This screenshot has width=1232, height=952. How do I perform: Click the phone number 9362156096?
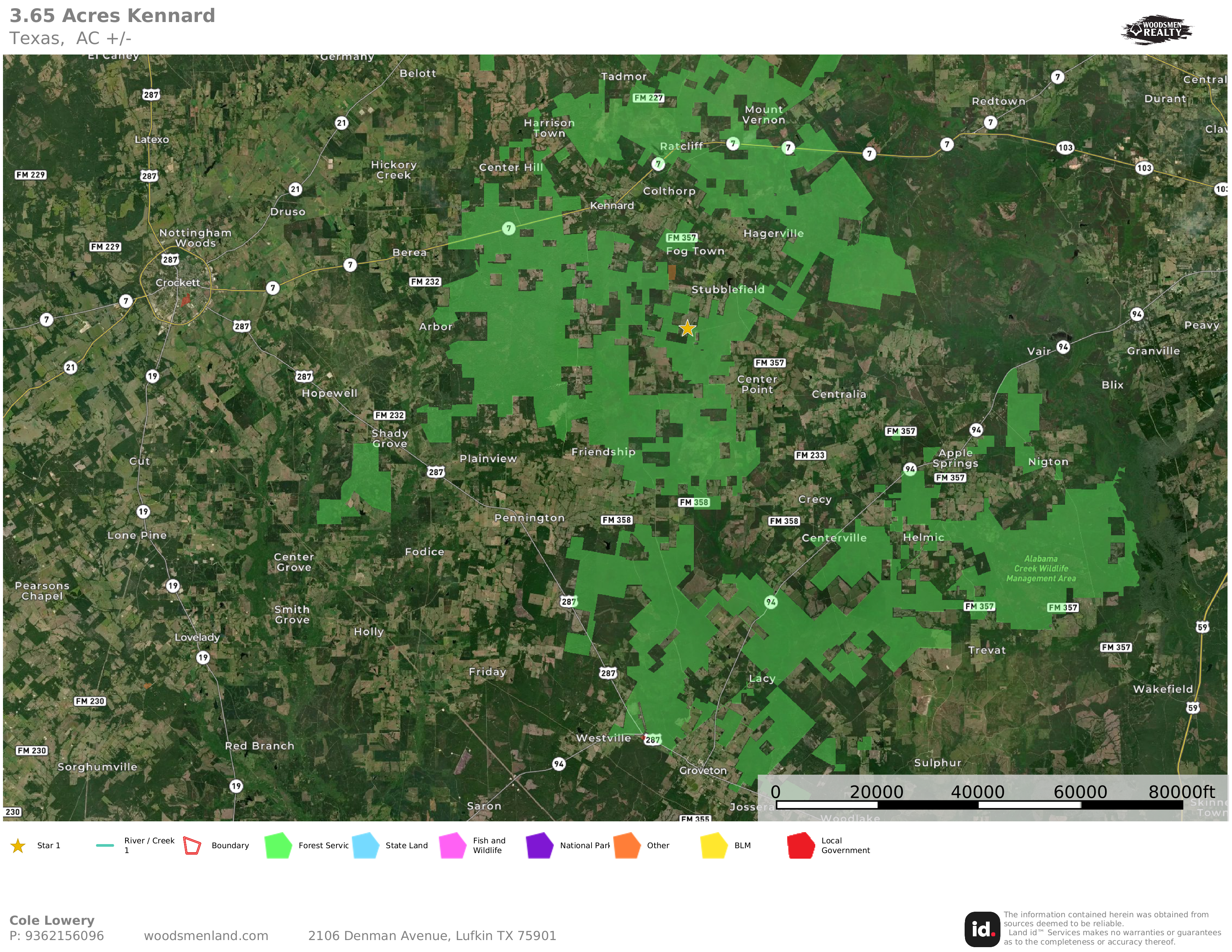(64, 936)
